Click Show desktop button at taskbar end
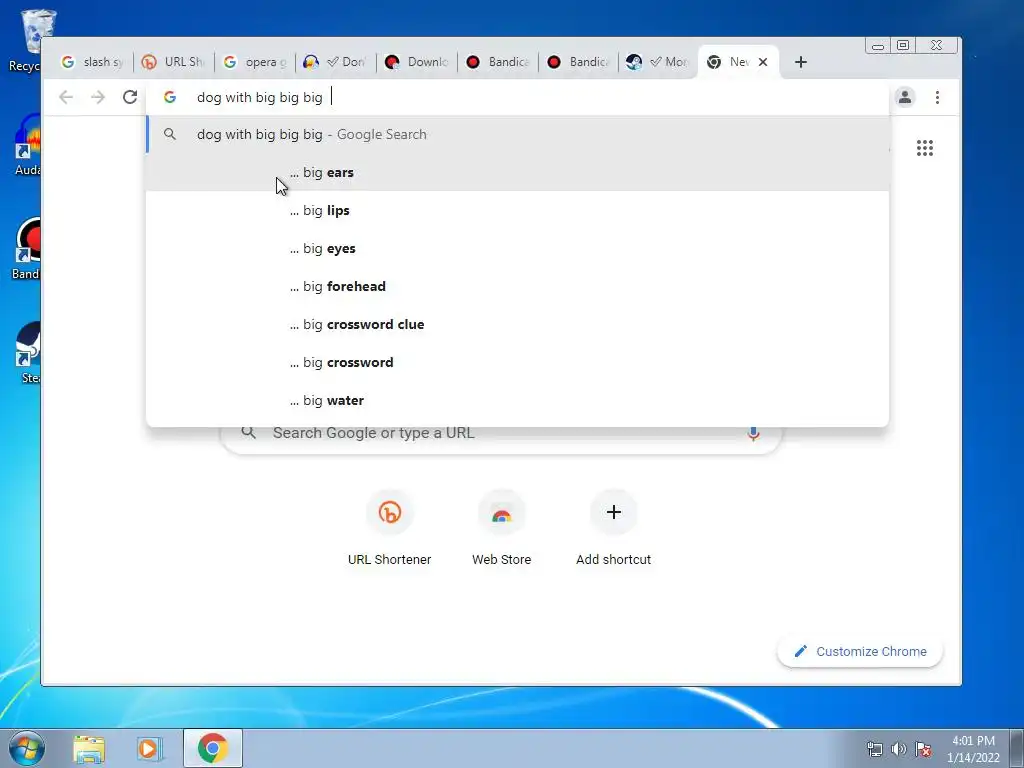The width and height of the screenshot is (1024, 768). tap(1017, 748)
